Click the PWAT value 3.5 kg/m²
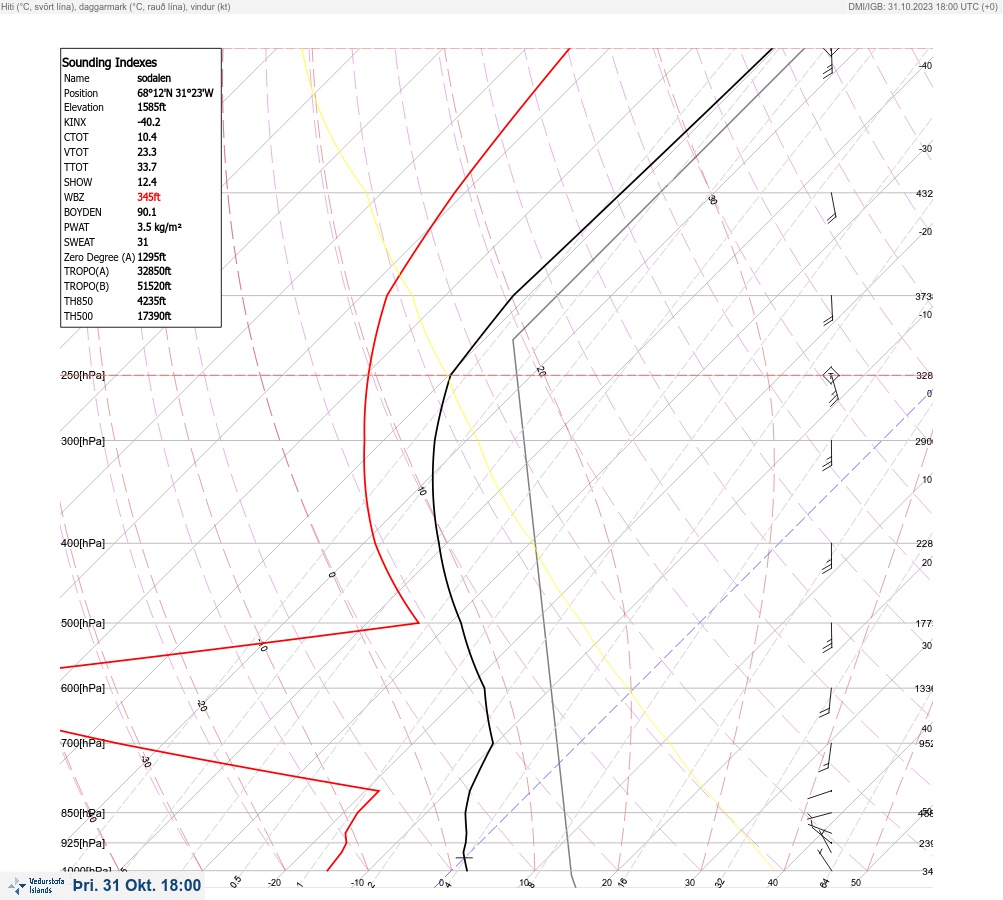 159,227
